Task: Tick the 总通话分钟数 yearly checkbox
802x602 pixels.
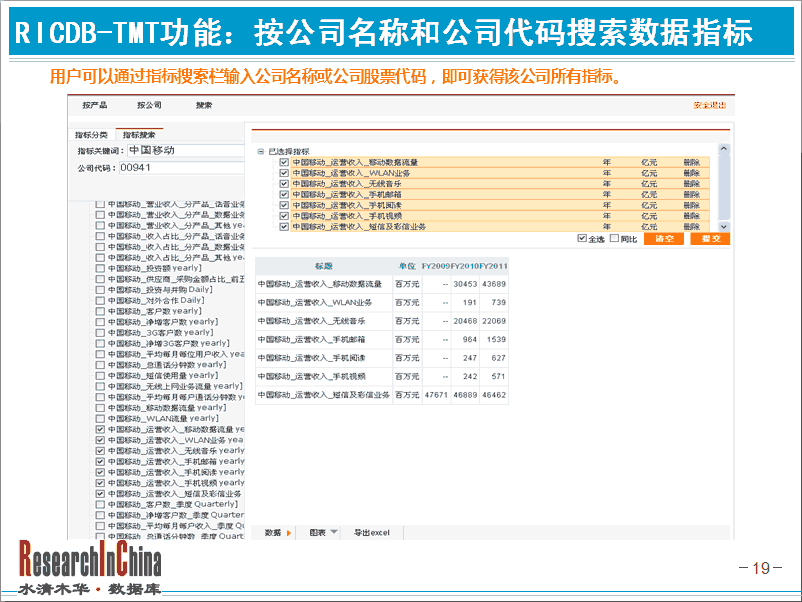Action: pos(100,365)
